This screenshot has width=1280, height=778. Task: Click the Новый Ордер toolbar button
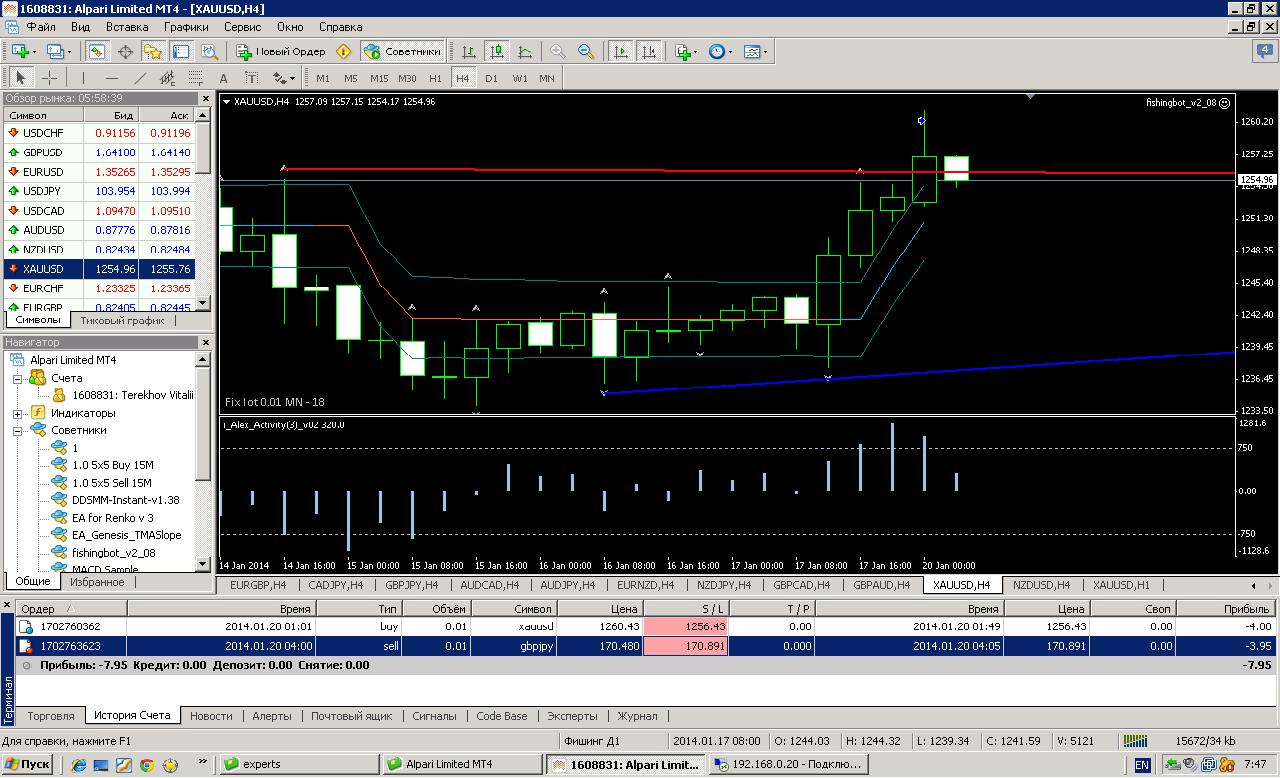click(281, 52)
